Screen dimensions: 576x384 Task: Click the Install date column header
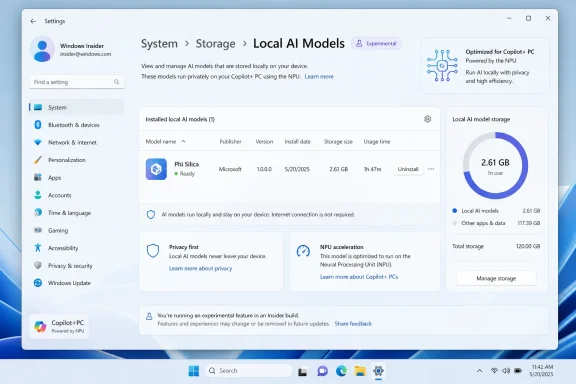click(297, 141)
